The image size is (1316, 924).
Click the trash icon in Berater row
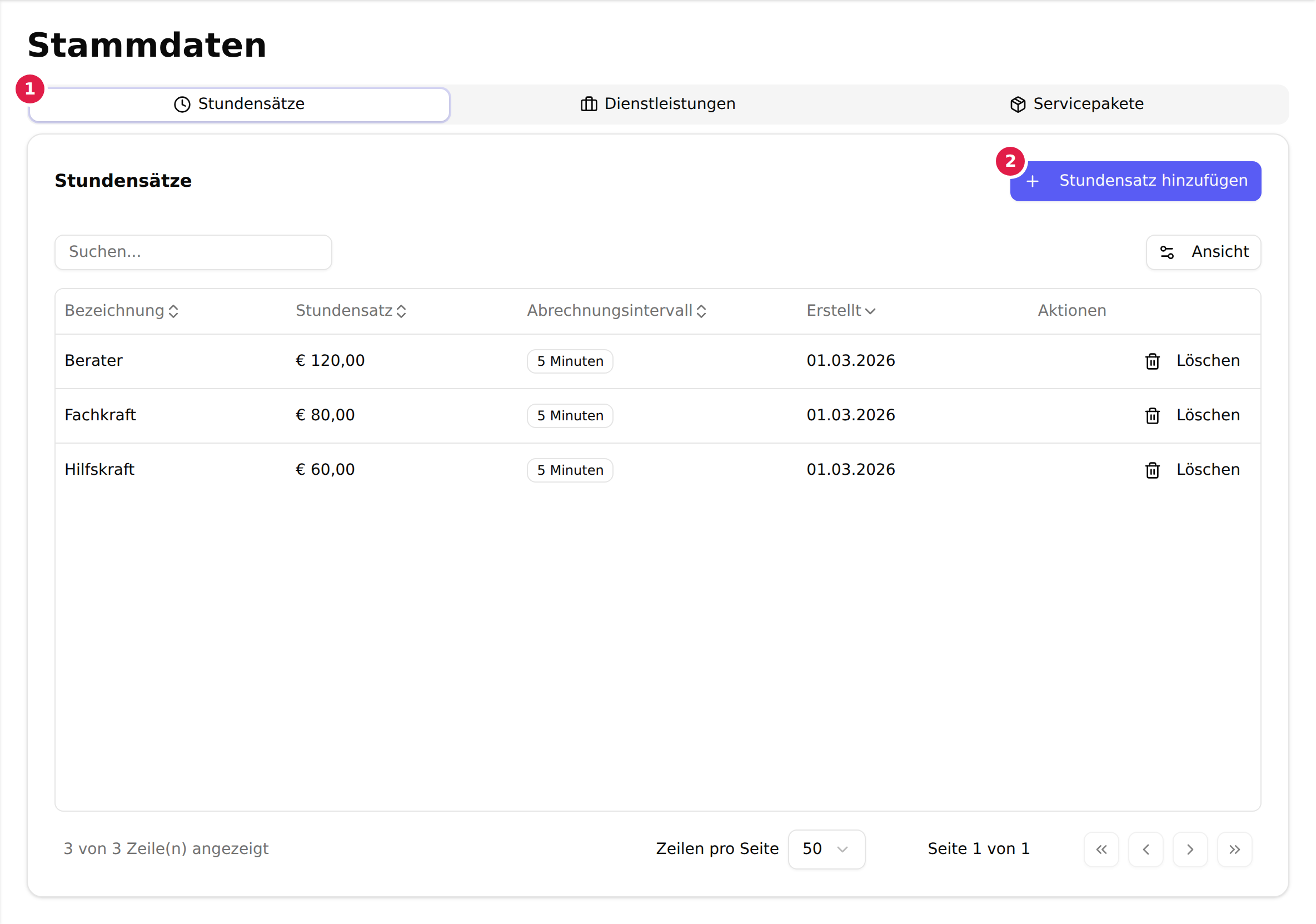tap(1153, 361)
